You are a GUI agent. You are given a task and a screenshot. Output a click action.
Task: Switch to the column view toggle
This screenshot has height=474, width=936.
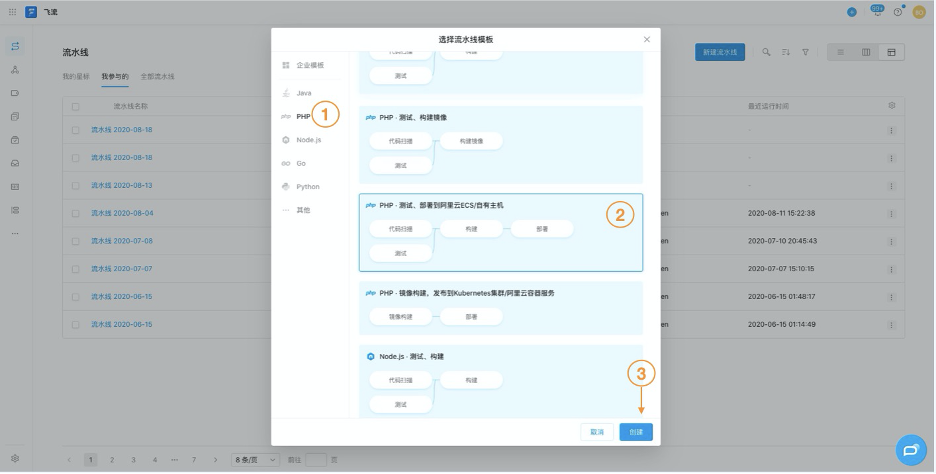coord(866,53)
